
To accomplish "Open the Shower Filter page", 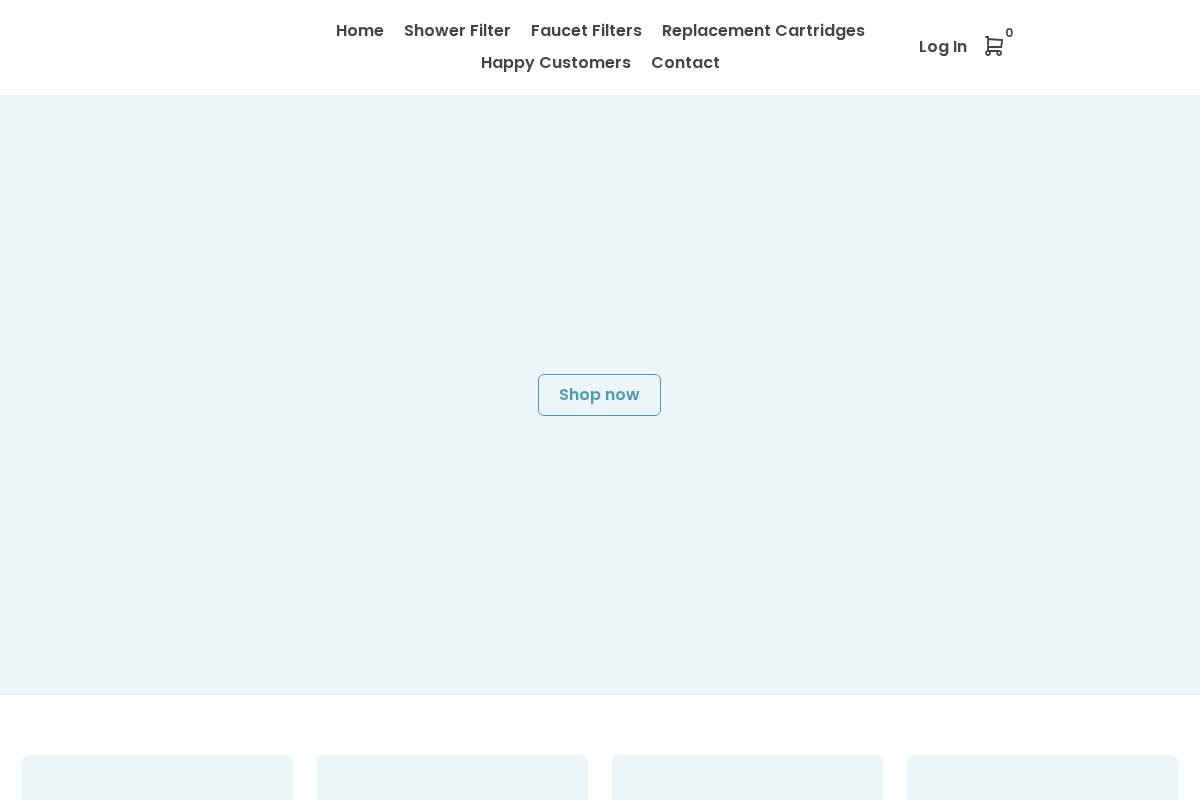I will pyautogui.click(x=457, y=31).
